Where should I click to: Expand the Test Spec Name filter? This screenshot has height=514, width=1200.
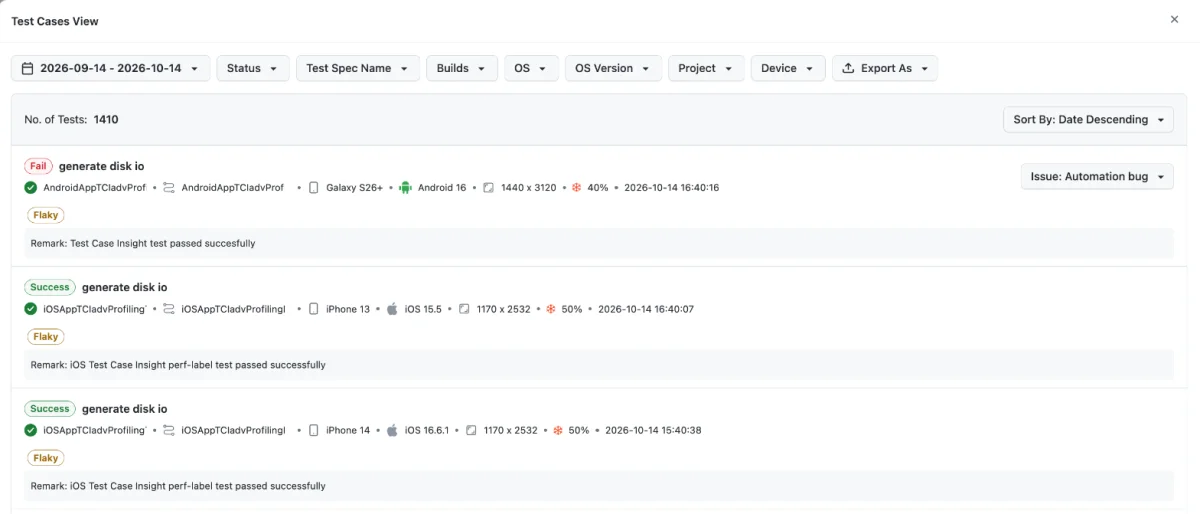click(x=357, y=68)
